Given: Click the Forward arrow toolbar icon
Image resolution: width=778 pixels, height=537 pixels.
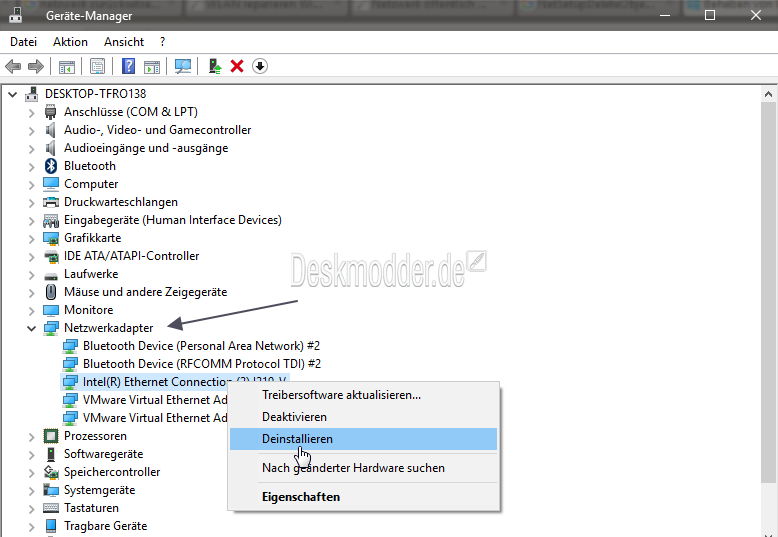Looking at the screenshot, I should click(36, 66).
